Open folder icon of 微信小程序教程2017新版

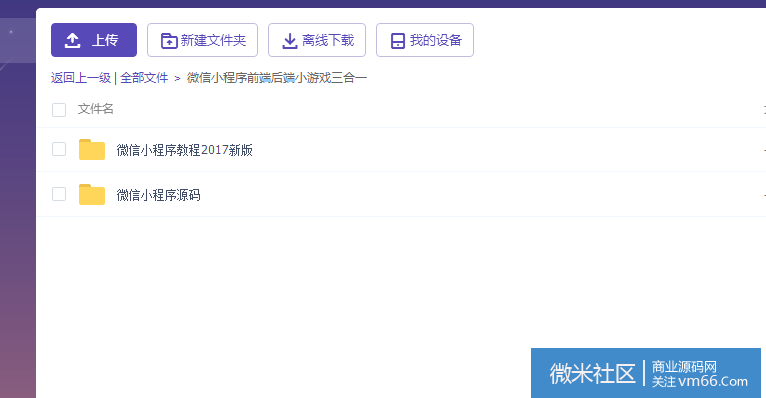point(92,149)
